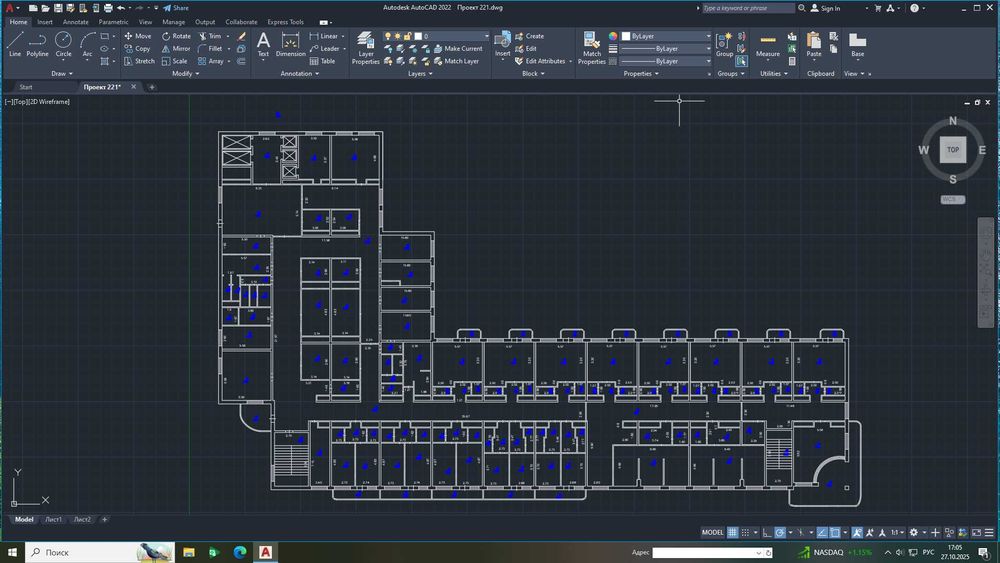Toggle Polar Tracking in status bar

779,532
